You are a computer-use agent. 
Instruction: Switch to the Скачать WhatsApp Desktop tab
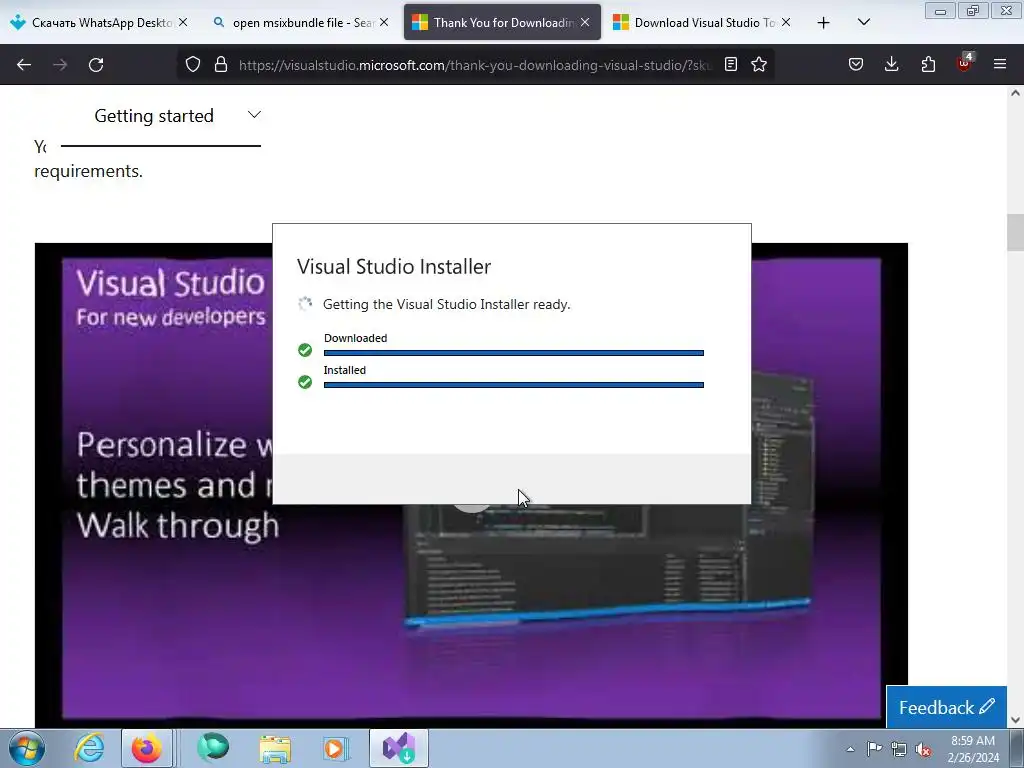tap(100, 23)
